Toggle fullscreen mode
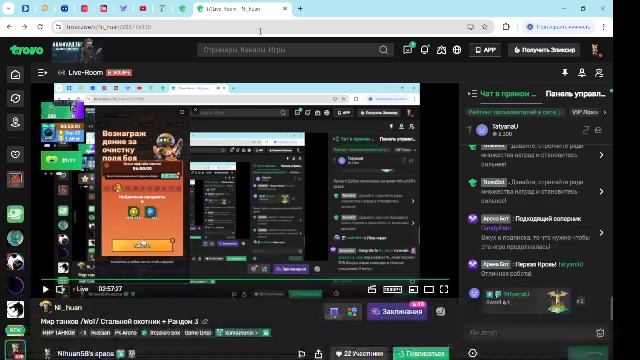Image resolution: width=640 pixels, height=360 pixels. [x=444, y=289]
